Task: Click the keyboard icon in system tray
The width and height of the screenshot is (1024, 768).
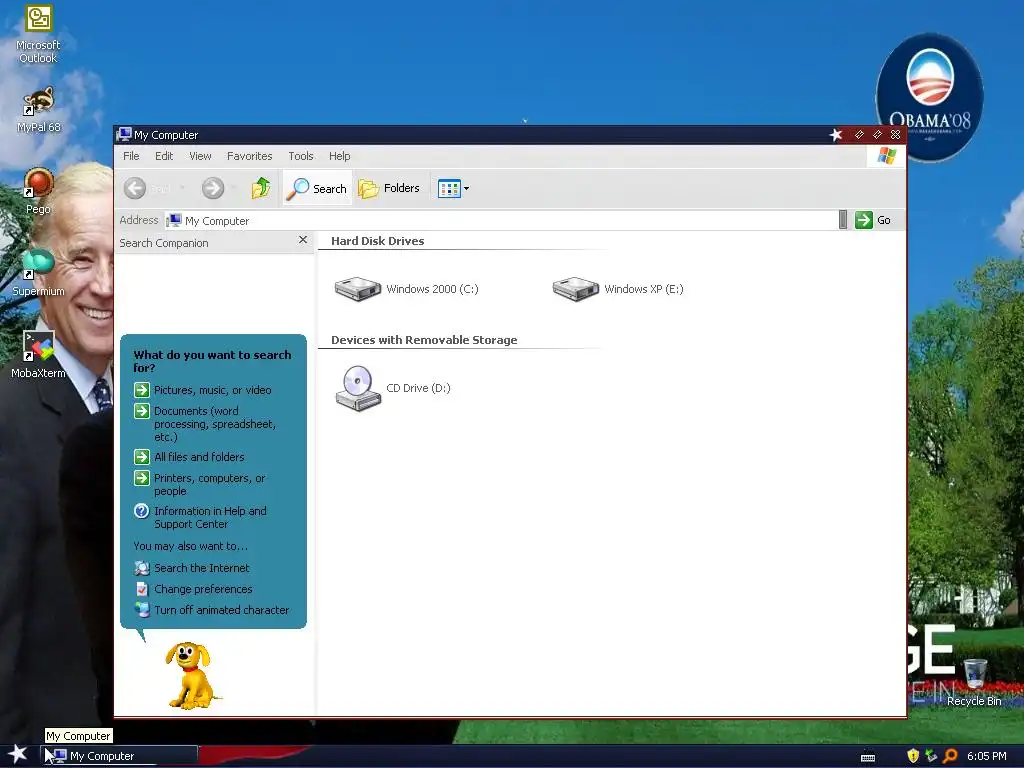Action: [868, 757]
